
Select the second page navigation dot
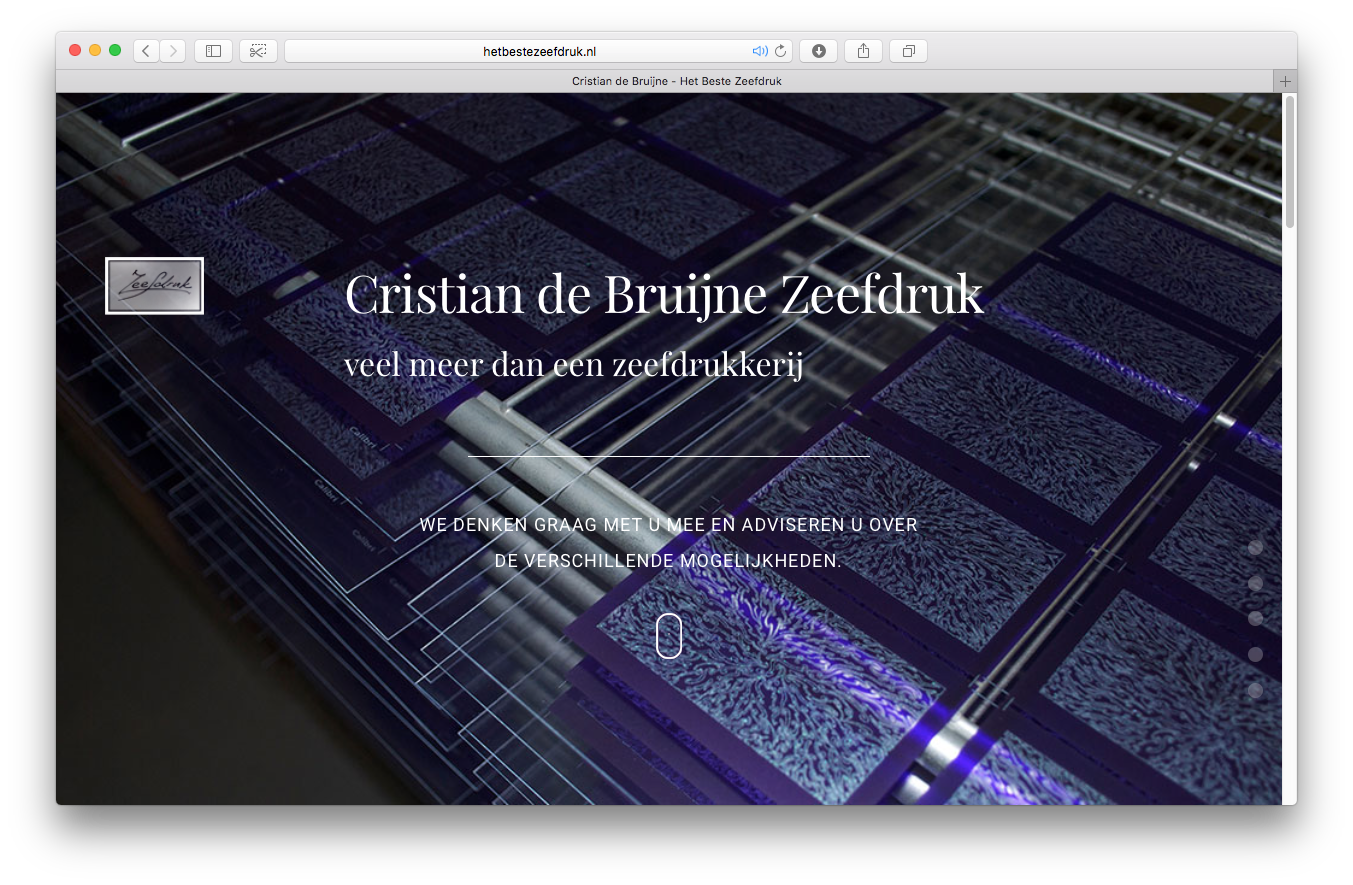pyautogui.click(x=1255, y=583)
